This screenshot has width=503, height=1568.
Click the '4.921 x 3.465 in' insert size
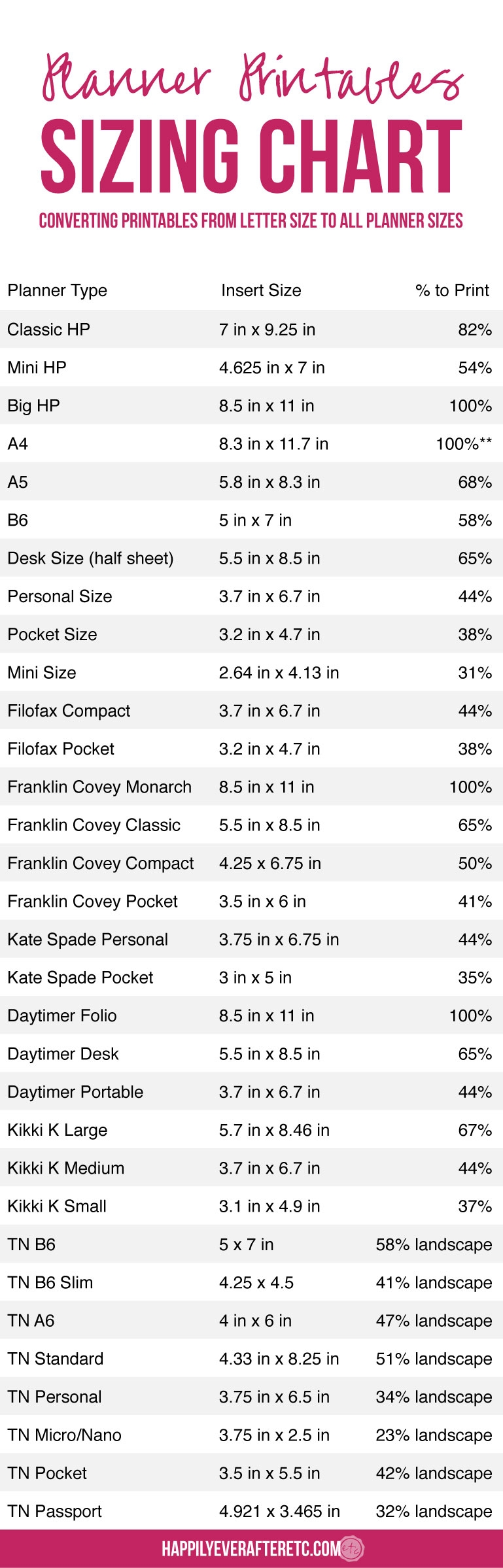pyautogui.click(x=279, y=1511)
